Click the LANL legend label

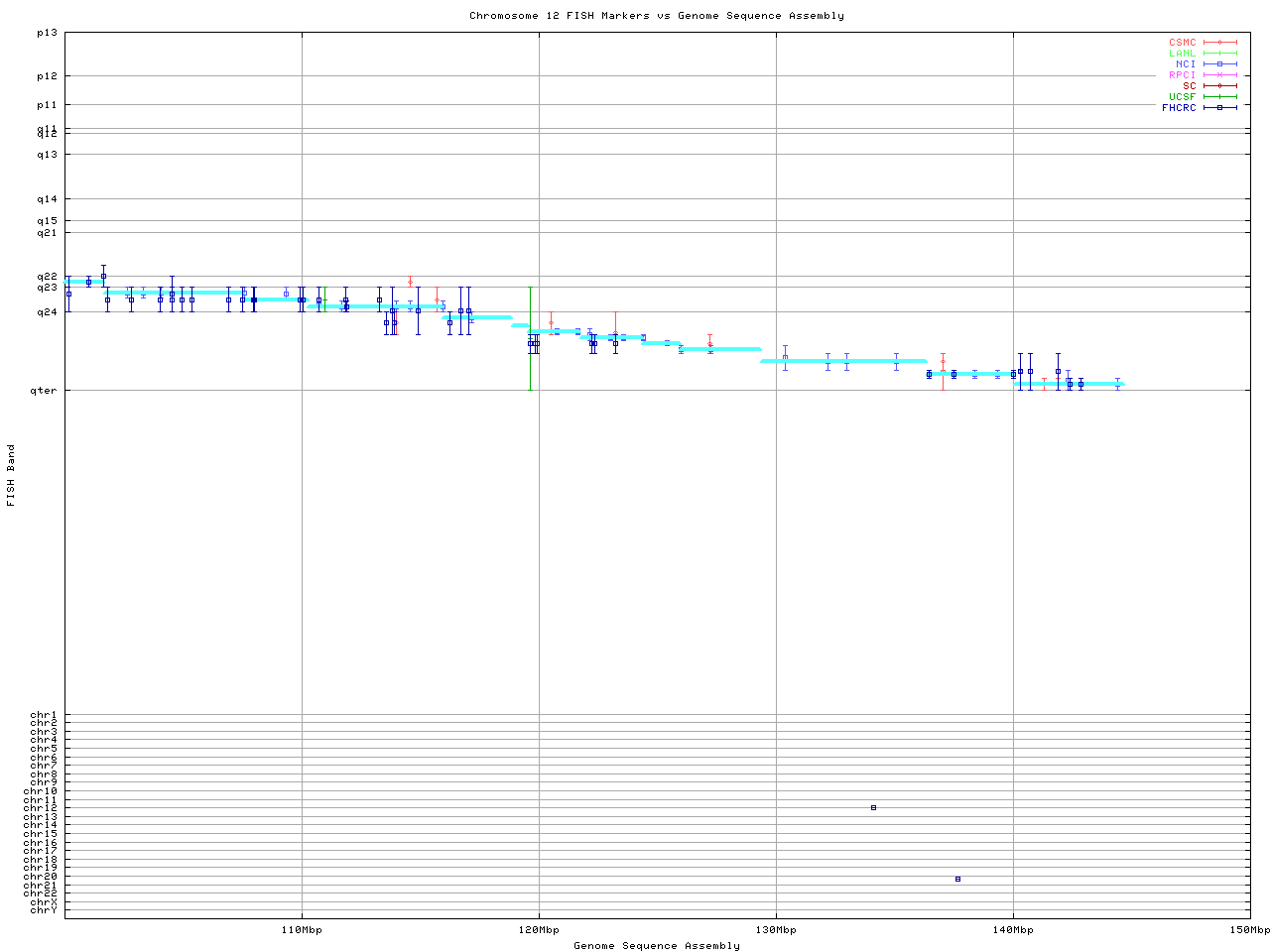(x=1182, y=54)
